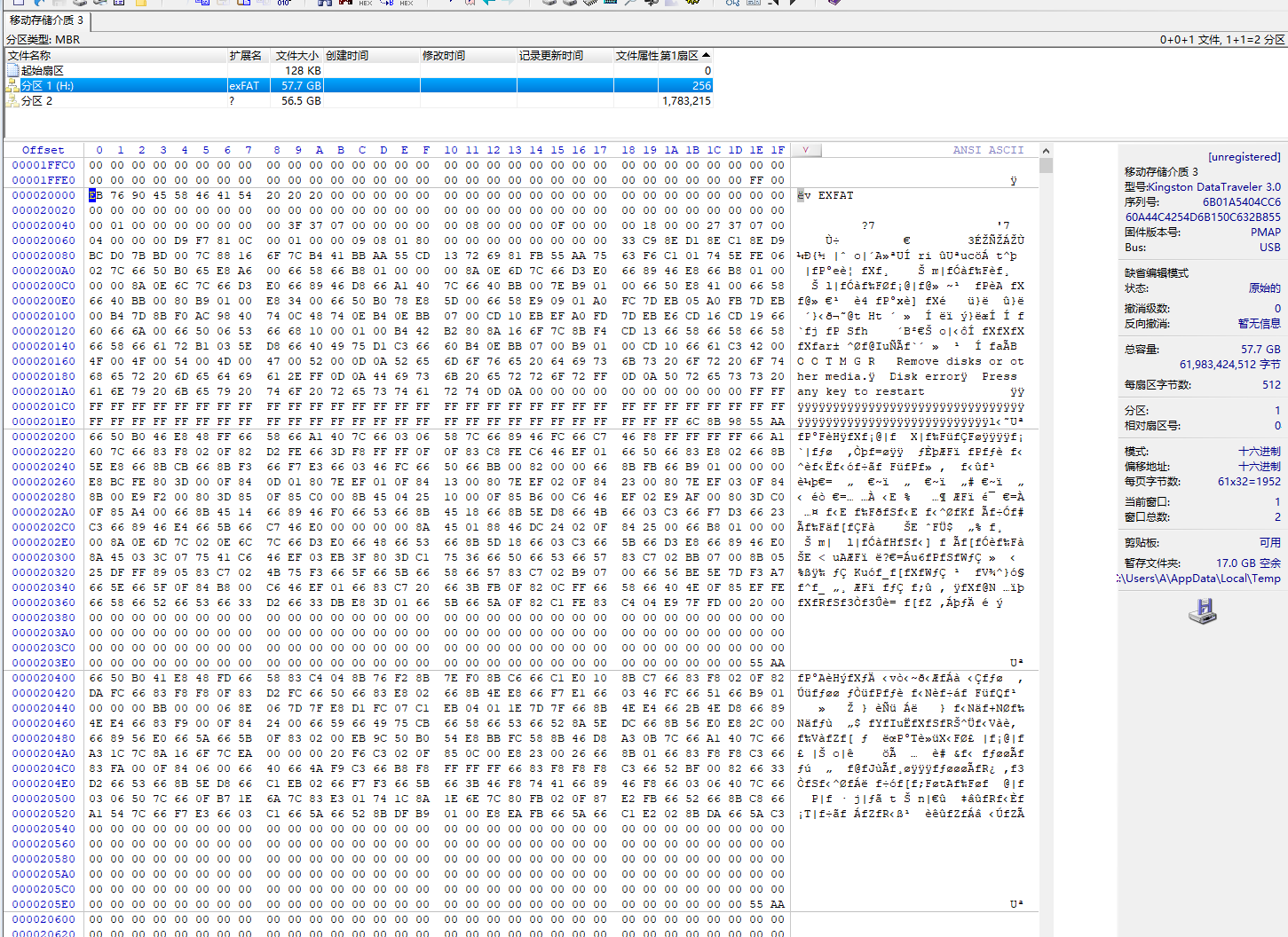Click the sort arrow on 第1扇区 column
1288x937 pixels.
[706, 55]
